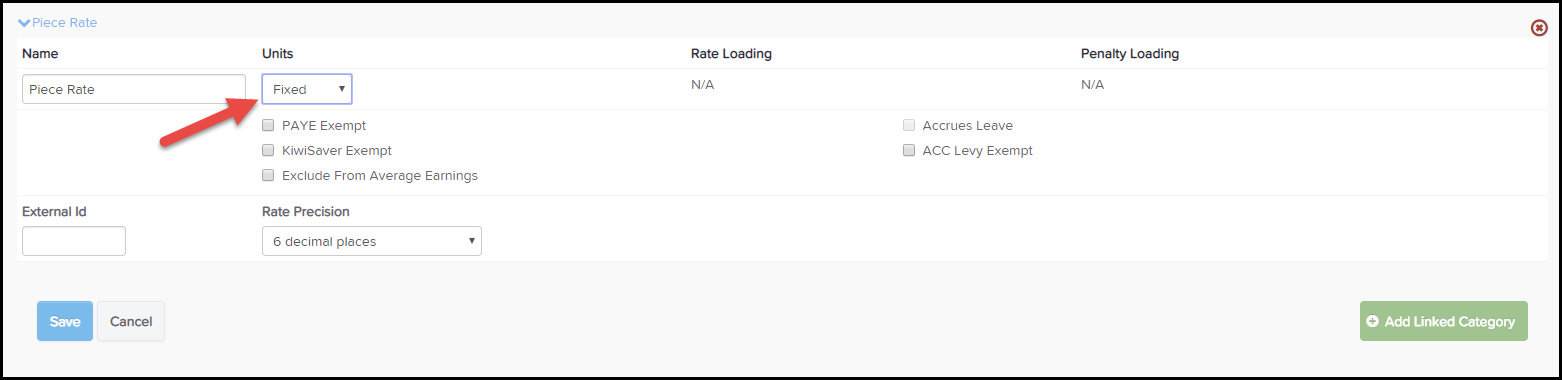Click the blue Save button
The width and height of the screenshot is (1562, 380).
[65, 321]
